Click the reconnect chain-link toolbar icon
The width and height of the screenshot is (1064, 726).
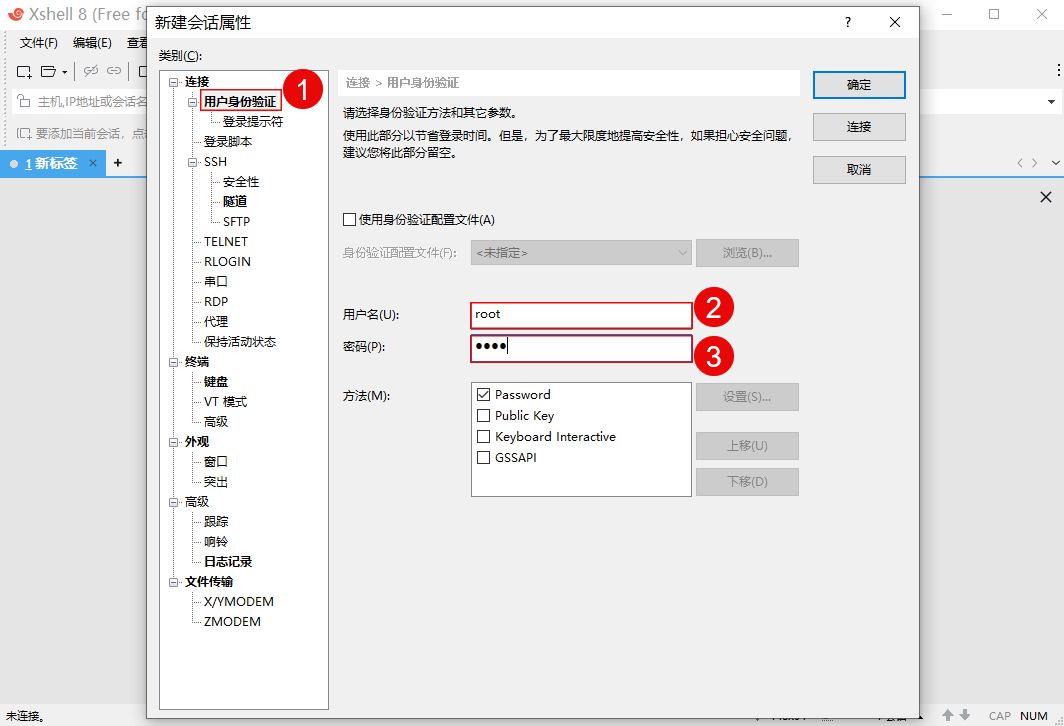click(x=114, y=71)
